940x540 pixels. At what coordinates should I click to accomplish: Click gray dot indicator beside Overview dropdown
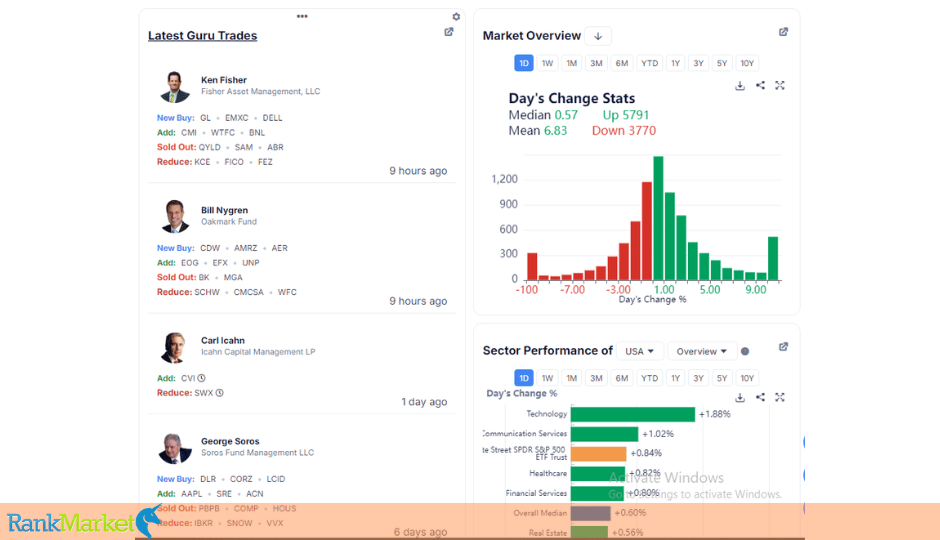tap(745, 352)
